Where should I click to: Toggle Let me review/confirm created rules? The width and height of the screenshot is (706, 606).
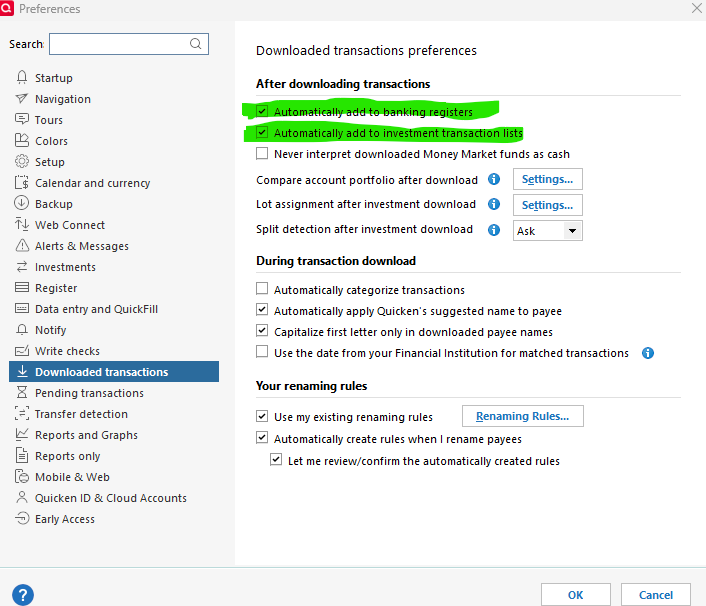click(276, 460)
